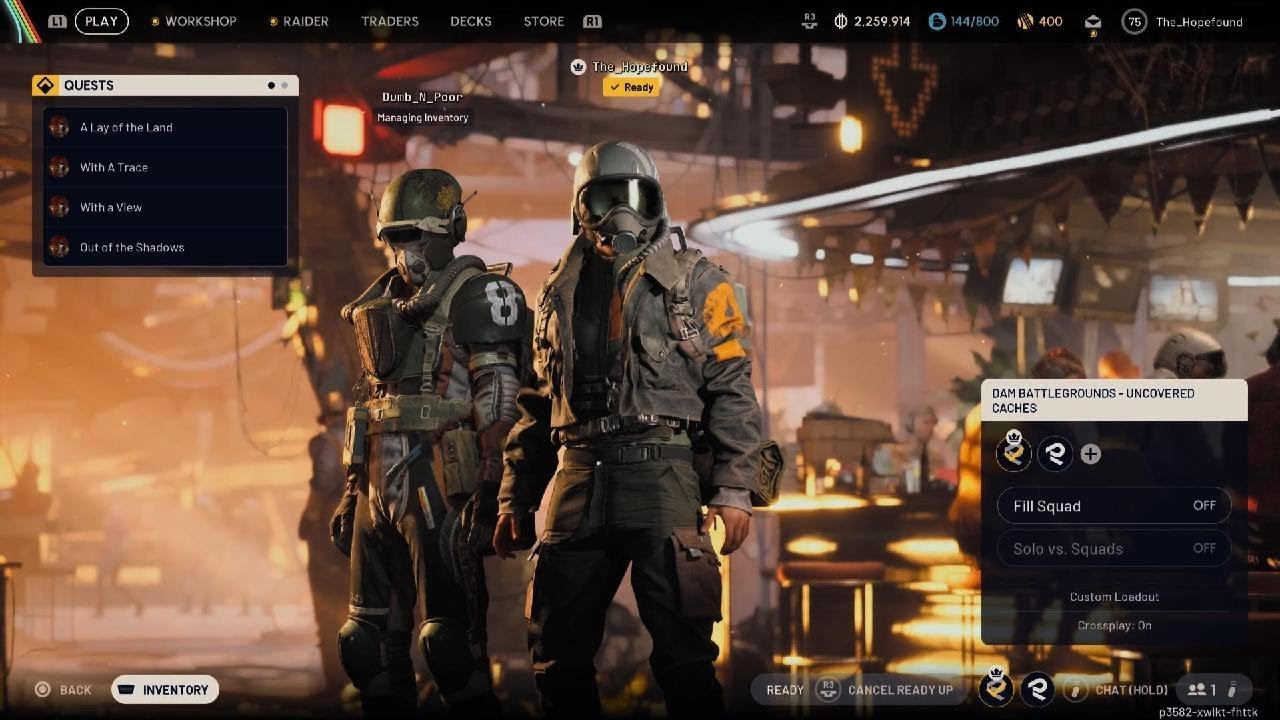Click the second squad member emblem in the panel
This screenshot has height=720, width=1280.
click(x=1055, y=454)
